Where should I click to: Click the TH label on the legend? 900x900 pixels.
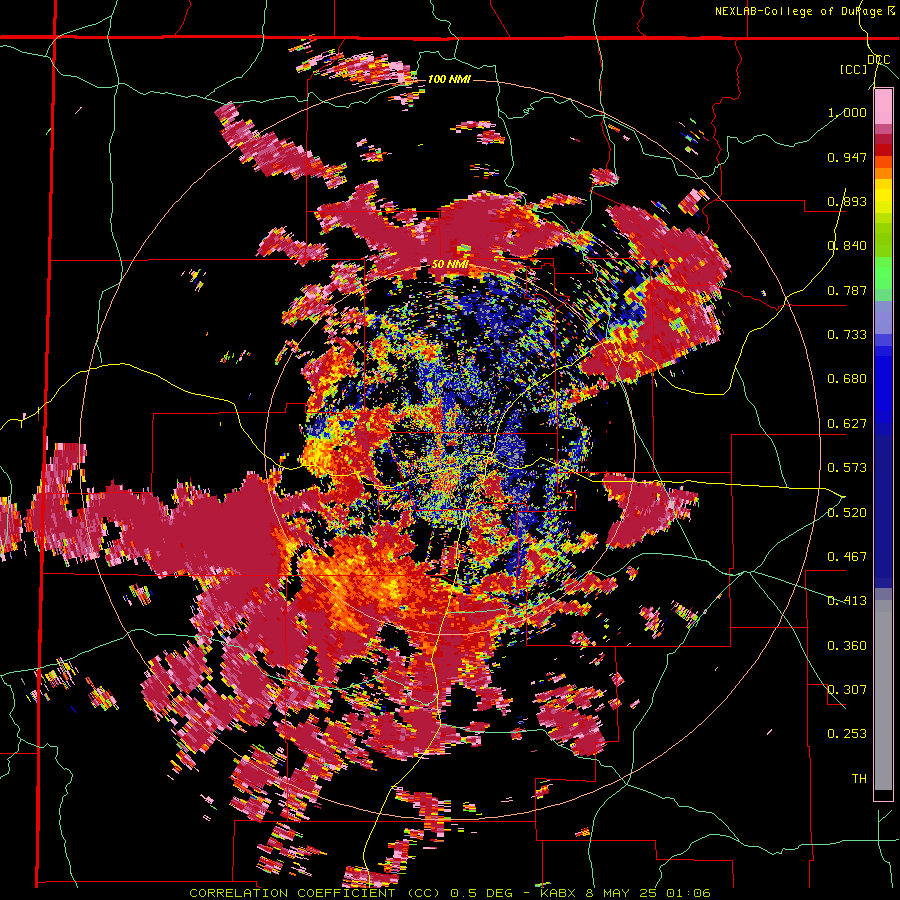pos(859,779)
